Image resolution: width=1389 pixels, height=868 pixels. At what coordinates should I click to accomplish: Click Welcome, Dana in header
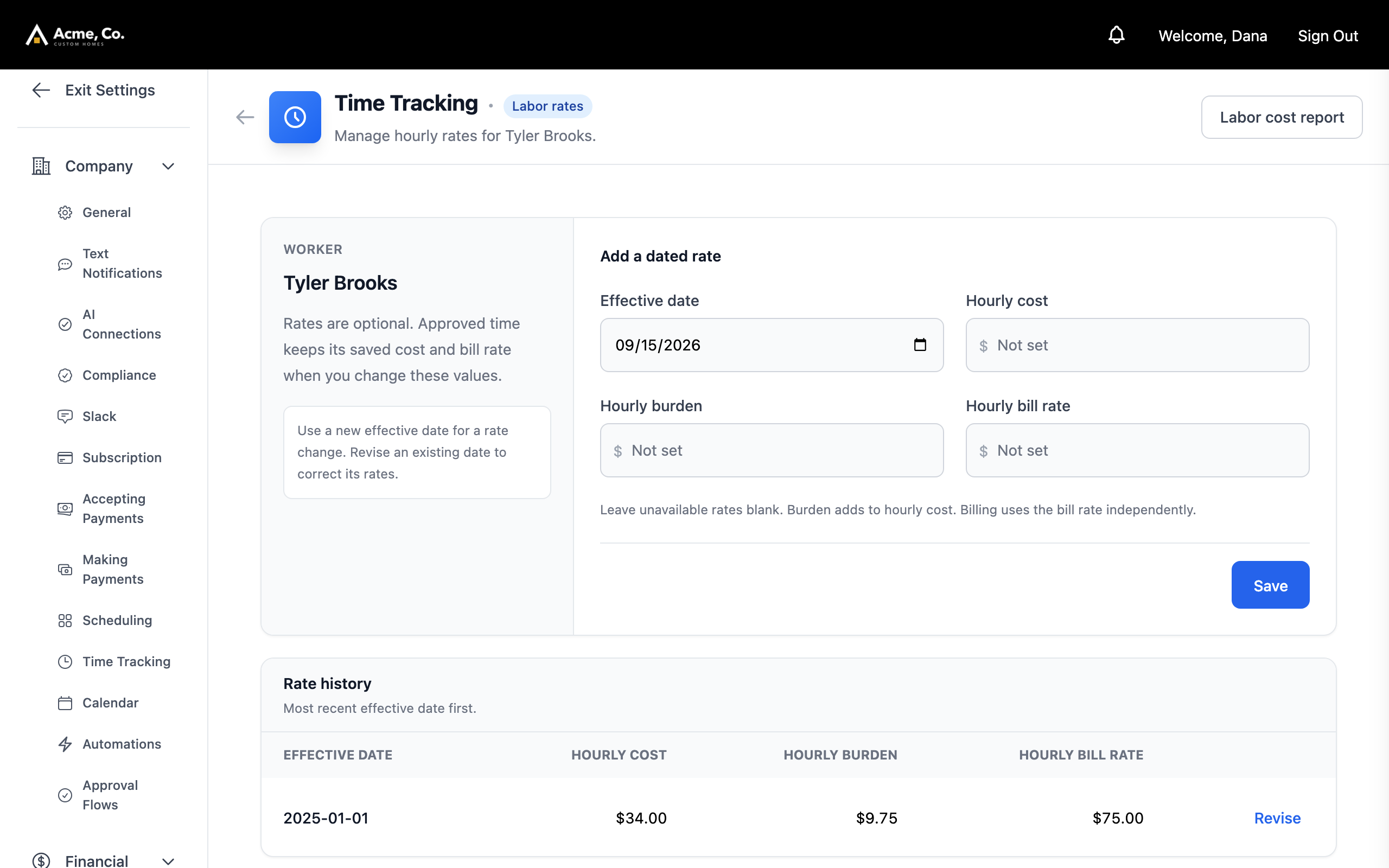pos(1212,36)
